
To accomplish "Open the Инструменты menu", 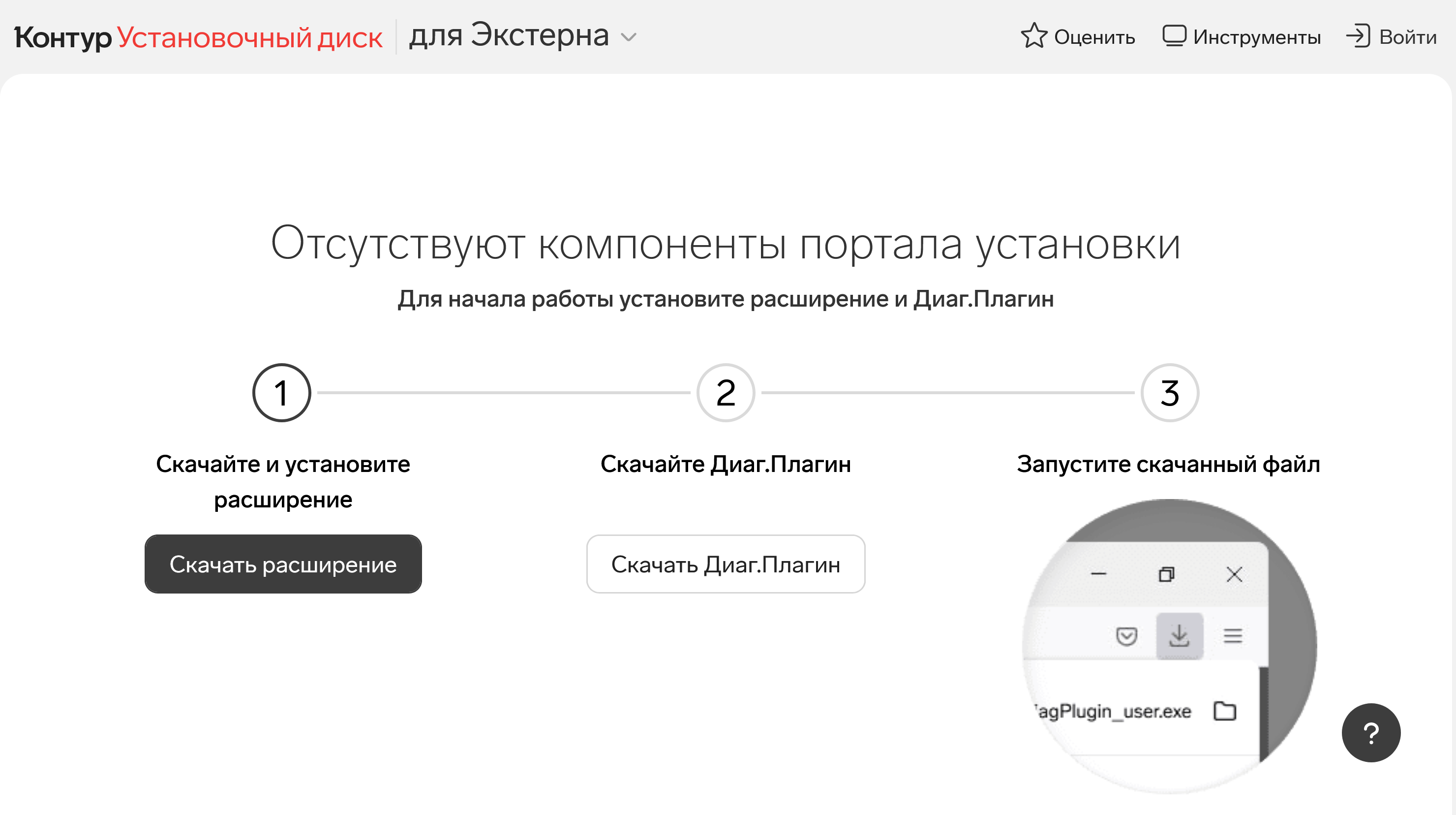I will coord(1242,37).
